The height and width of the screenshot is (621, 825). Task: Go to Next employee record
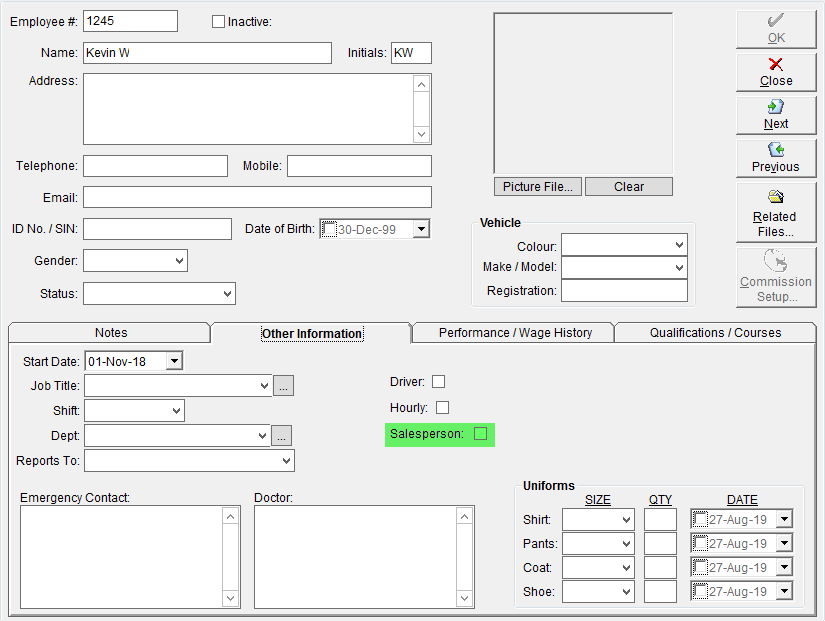coord(776,115)
